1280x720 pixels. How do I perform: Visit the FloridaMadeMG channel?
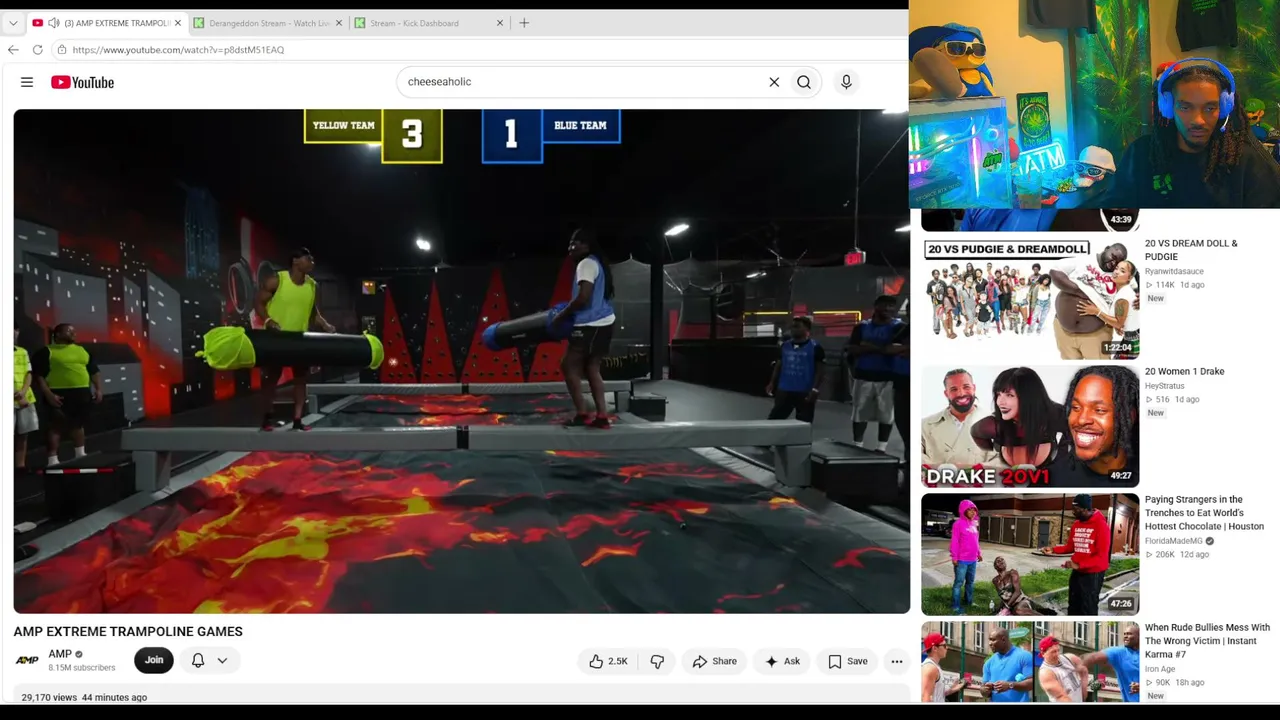1174,541
